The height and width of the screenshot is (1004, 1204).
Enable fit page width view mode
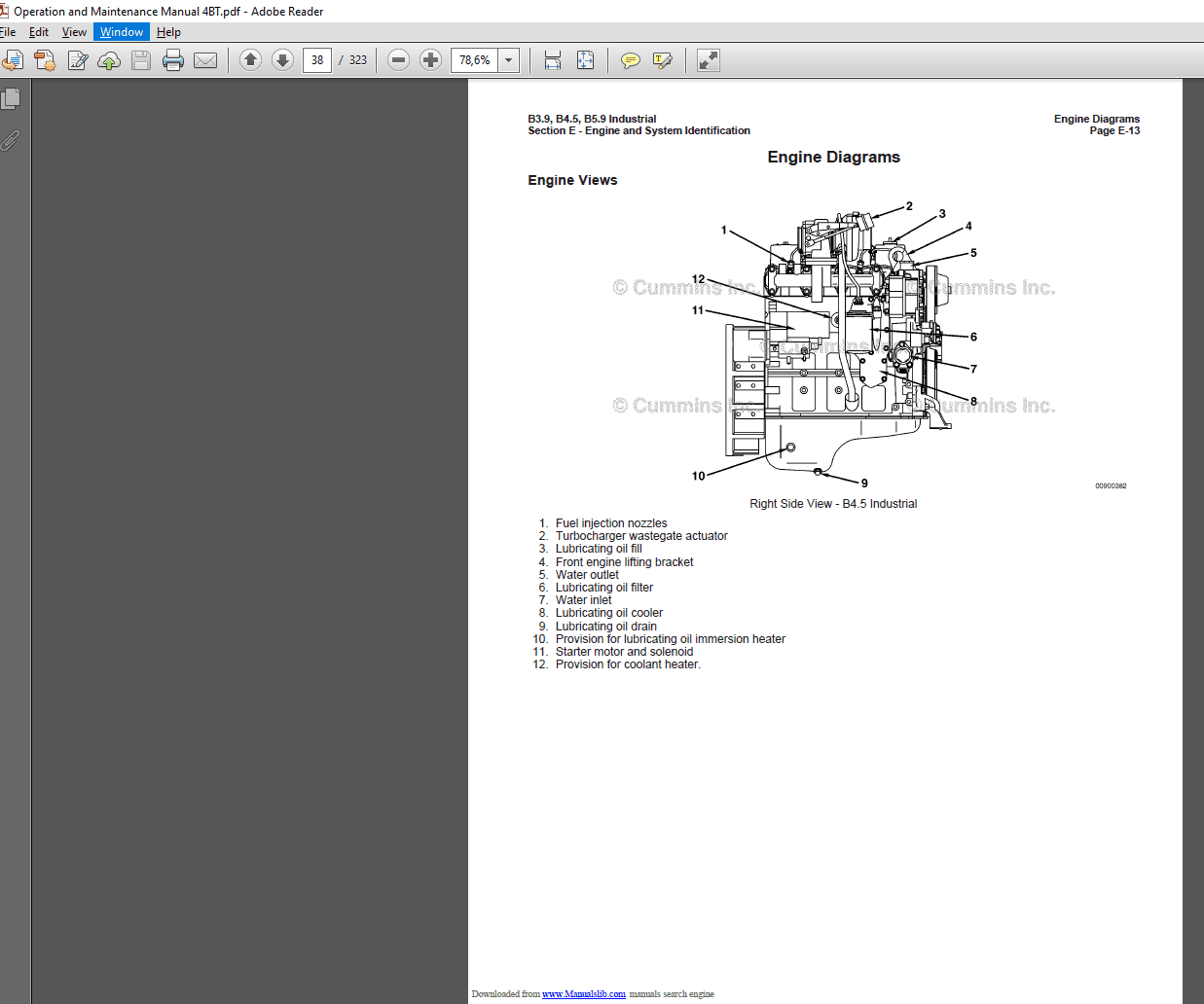click(x=552, y=59)
